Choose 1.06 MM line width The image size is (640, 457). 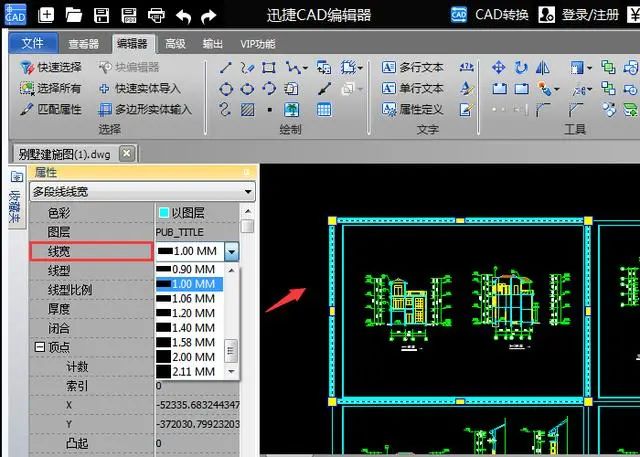click(189, 299)
